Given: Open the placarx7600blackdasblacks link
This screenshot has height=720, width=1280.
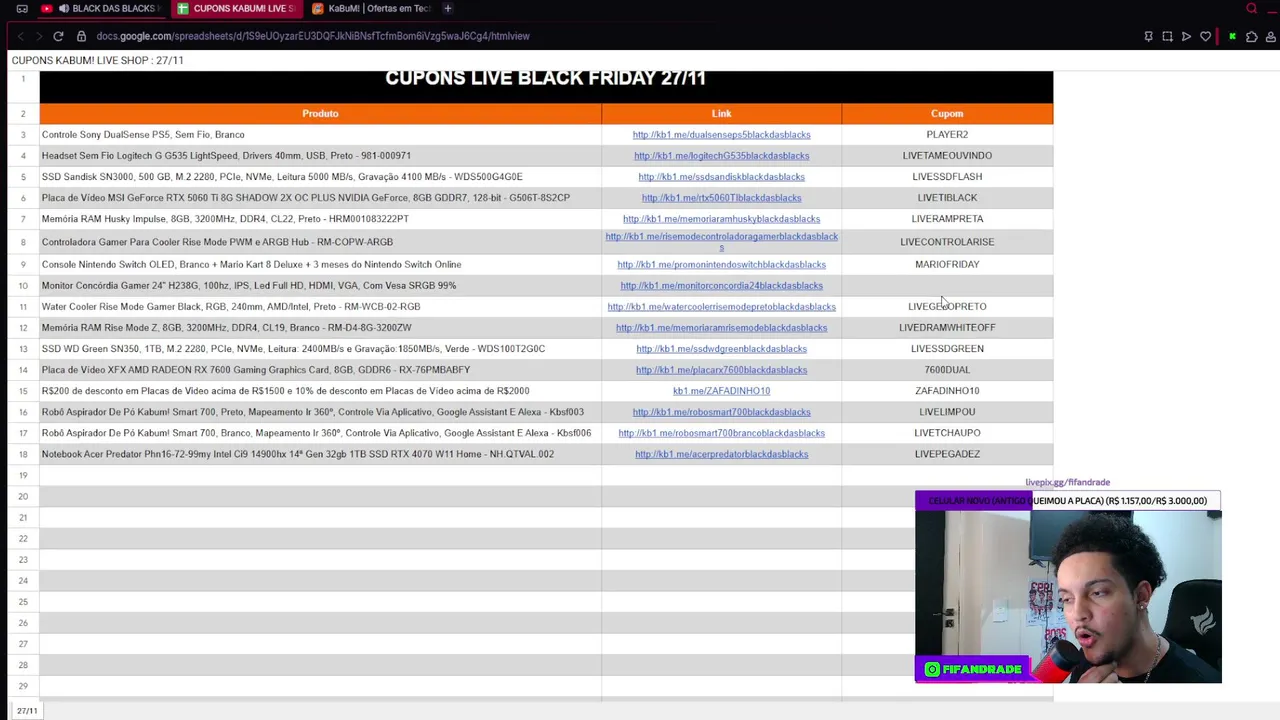Looking at the screenshot, I should [x=721, y=370].
